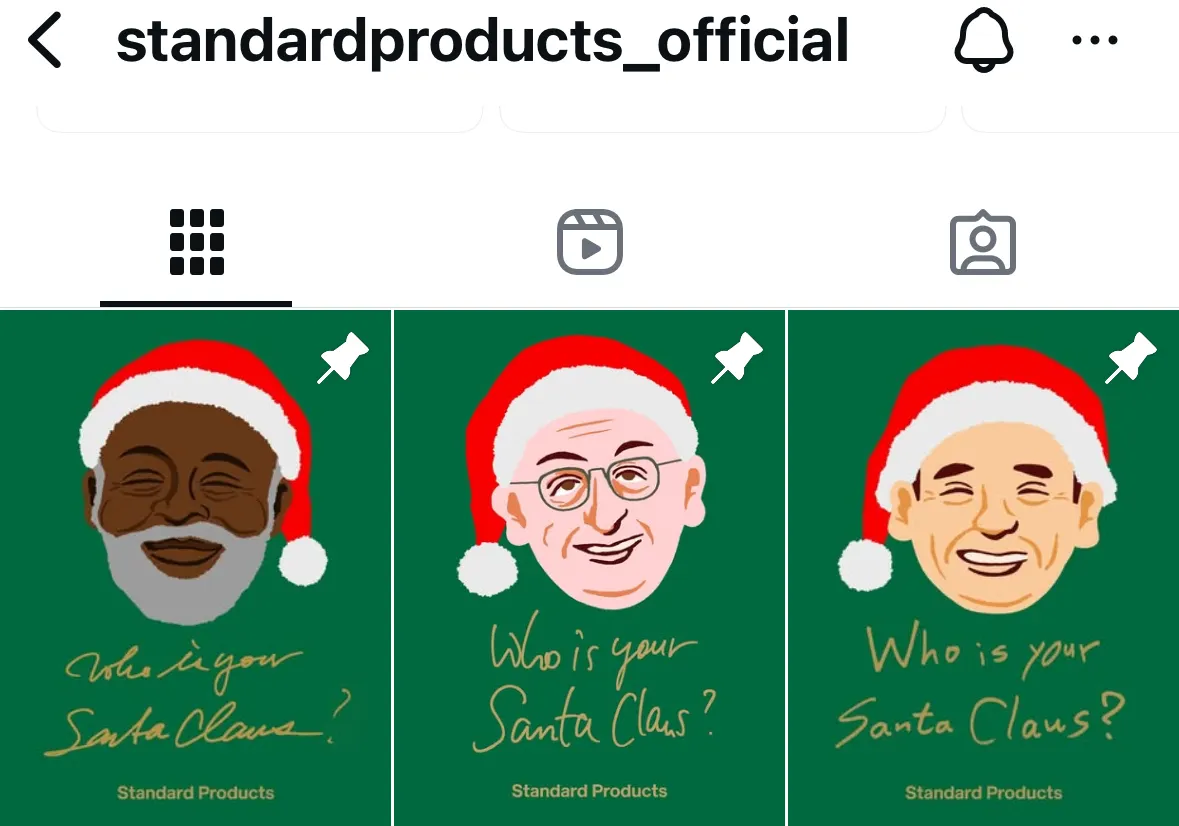Switch to the Reels tab

point(590,242)
